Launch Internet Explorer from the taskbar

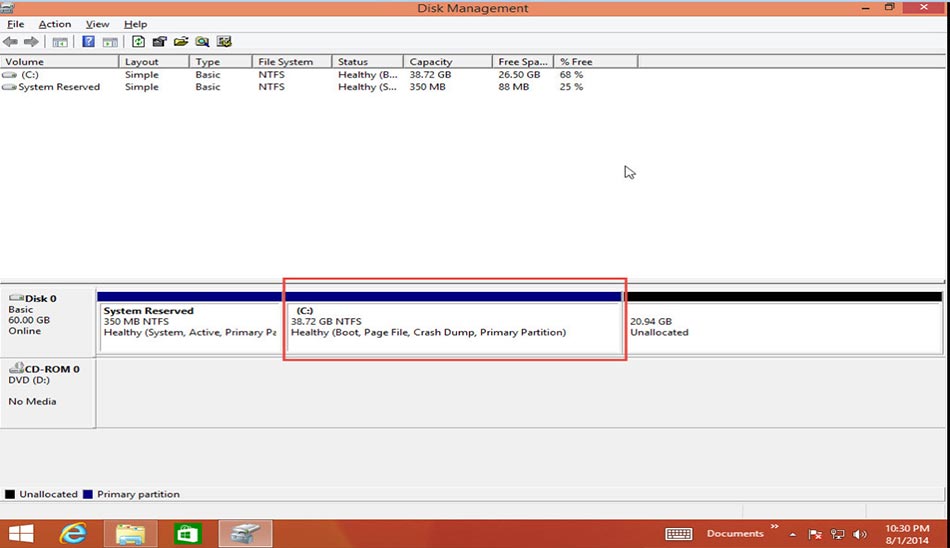(x=73, y=533)
